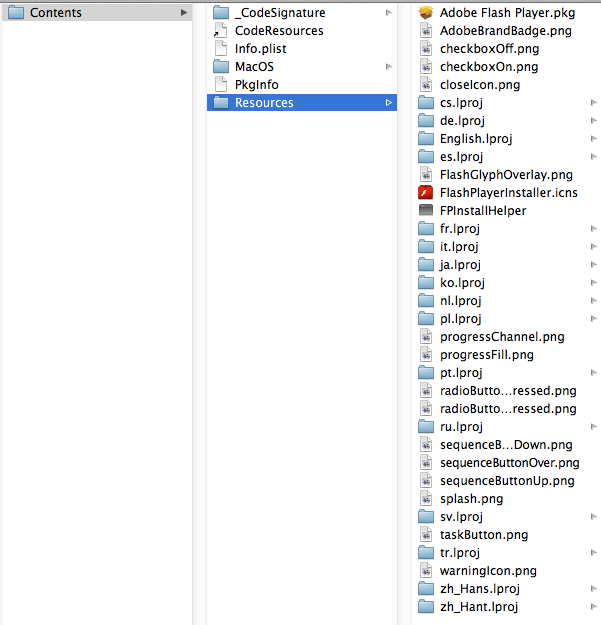The height and width of the screenshot is (625, 601).
Task: Click the splash.png file icon
Action: tap(426, 499)
